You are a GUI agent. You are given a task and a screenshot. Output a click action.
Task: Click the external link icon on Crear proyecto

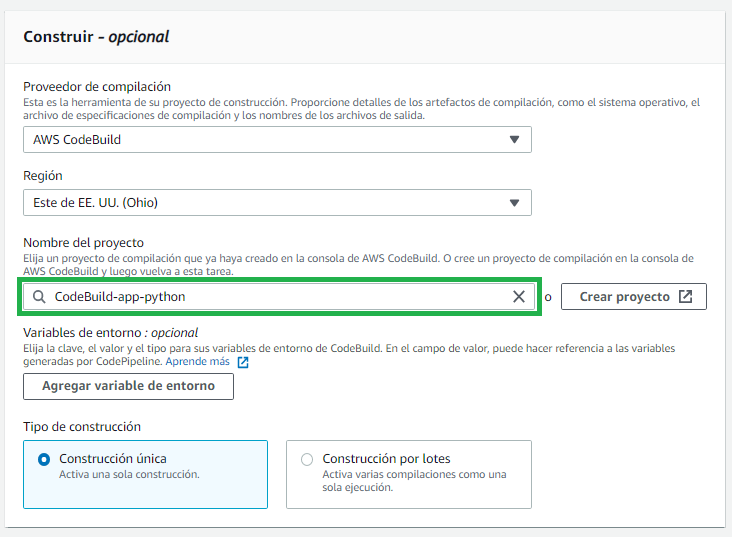point(685,297)
